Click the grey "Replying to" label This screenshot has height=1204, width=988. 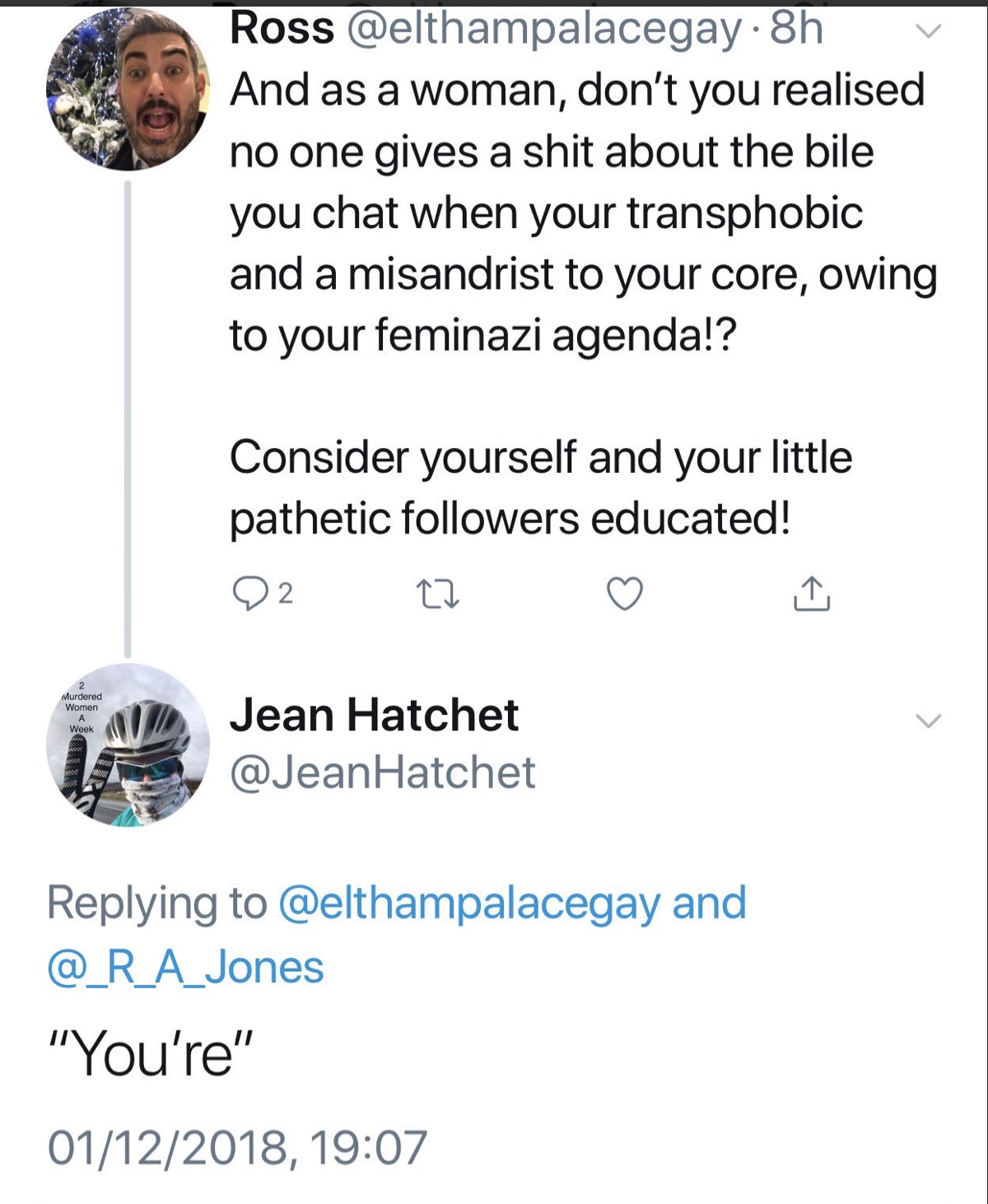(156, 903)
